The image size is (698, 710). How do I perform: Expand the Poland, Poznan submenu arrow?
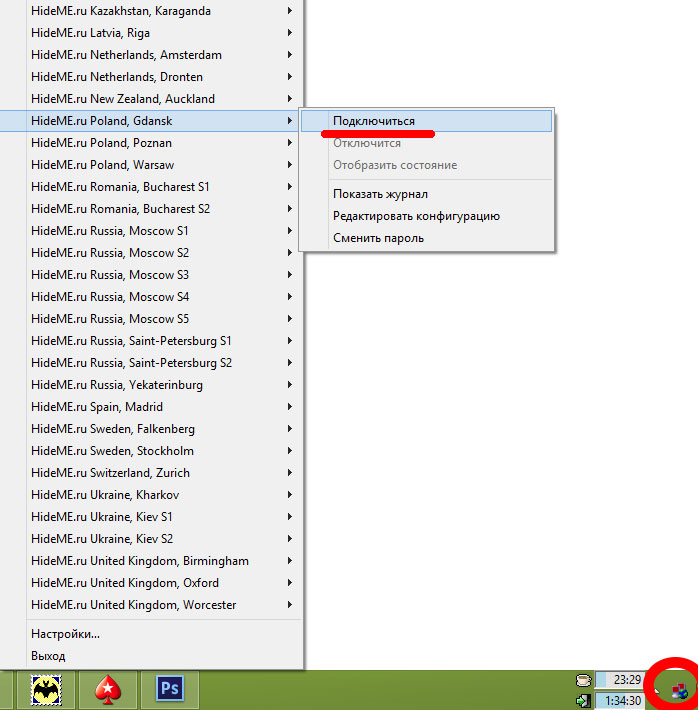click(x=289, y=143)
